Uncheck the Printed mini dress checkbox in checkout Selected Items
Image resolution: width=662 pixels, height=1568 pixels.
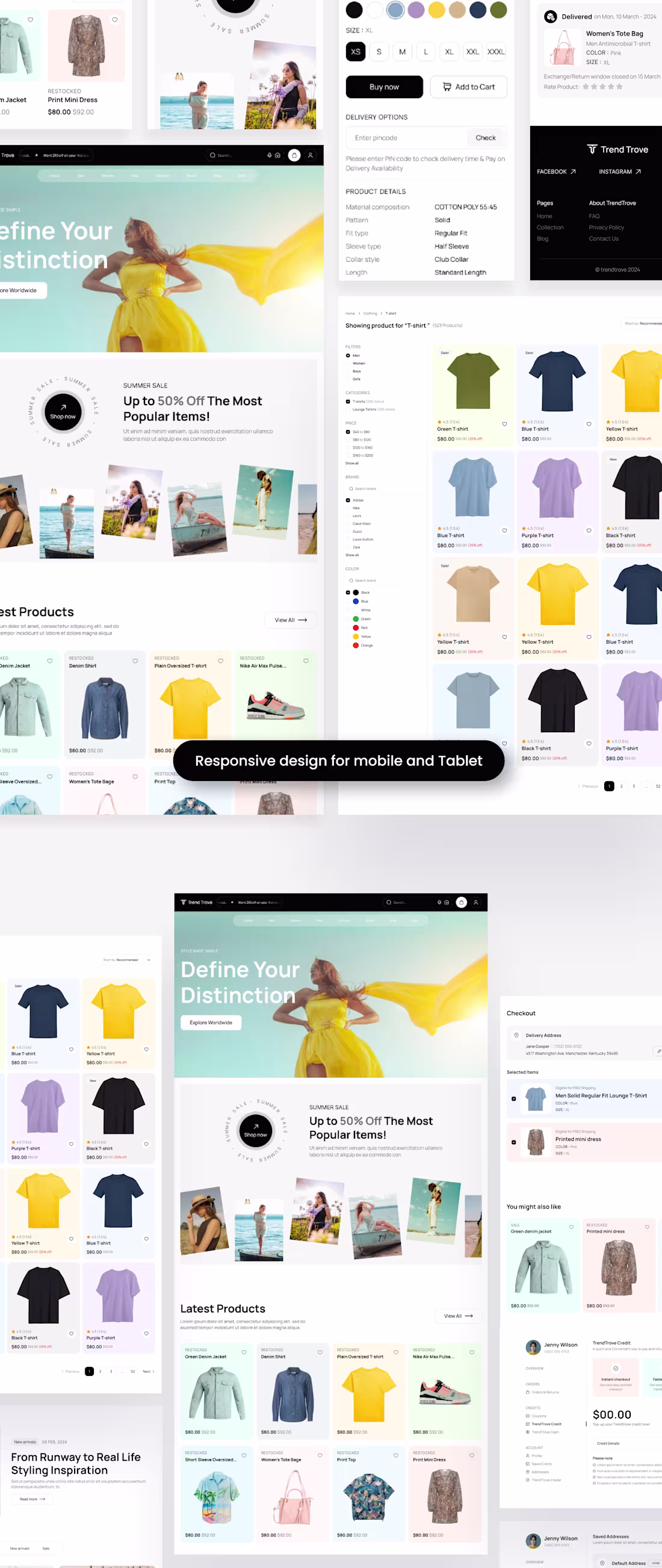pyautogui.click(x=513, y=1142)
